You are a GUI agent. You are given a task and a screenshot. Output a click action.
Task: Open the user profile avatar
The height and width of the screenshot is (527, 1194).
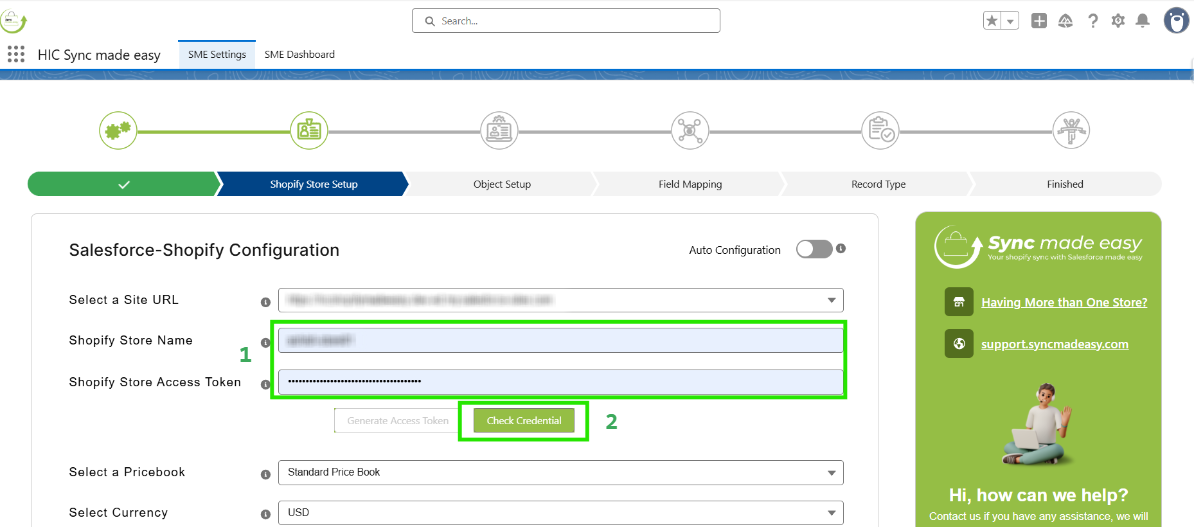(x=1177, y=21)
